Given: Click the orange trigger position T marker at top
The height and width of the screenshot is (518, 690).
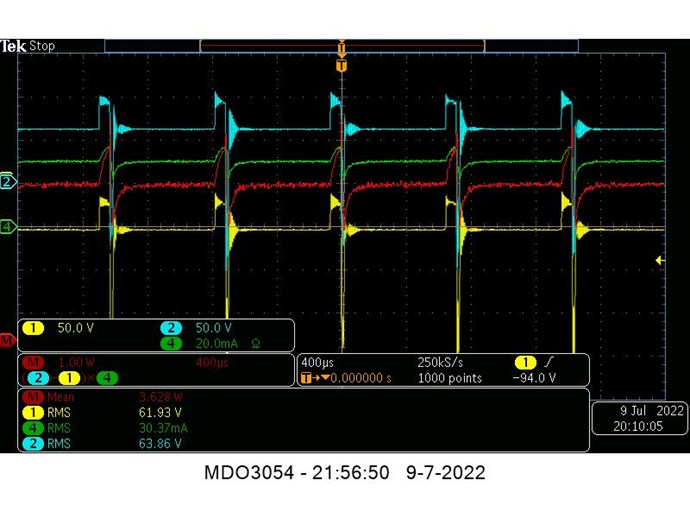Looking at the screenshot, I should tap(342, 66).
